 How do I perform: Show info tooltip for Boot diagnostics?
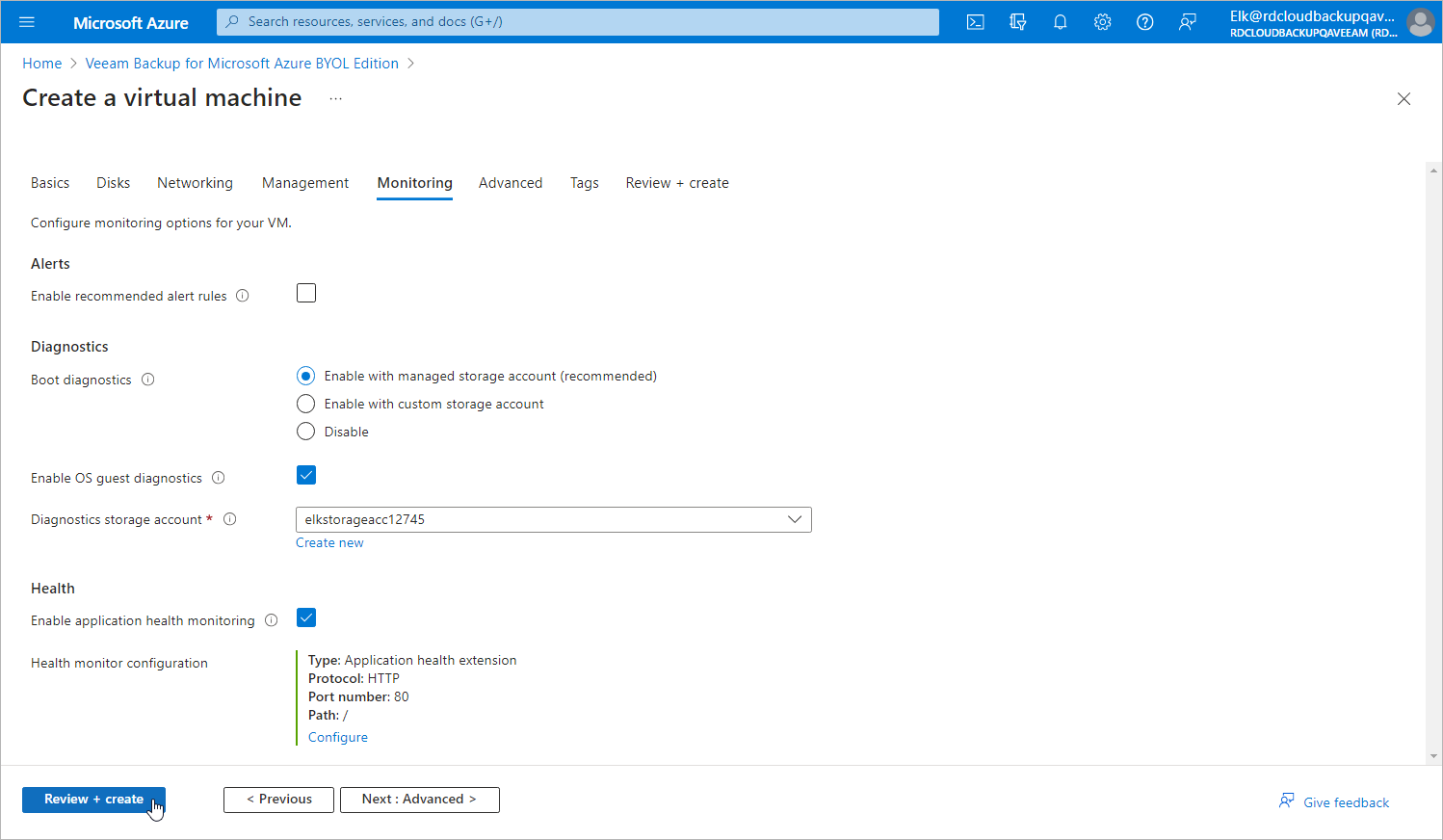click(x=148, y=380)
